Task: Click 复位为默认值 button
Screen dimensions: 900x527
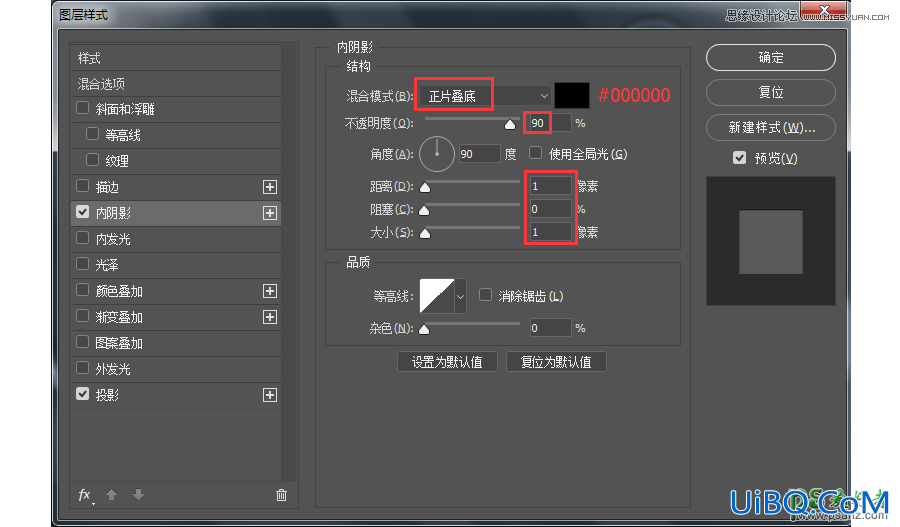Action: [x=556, y=362]
